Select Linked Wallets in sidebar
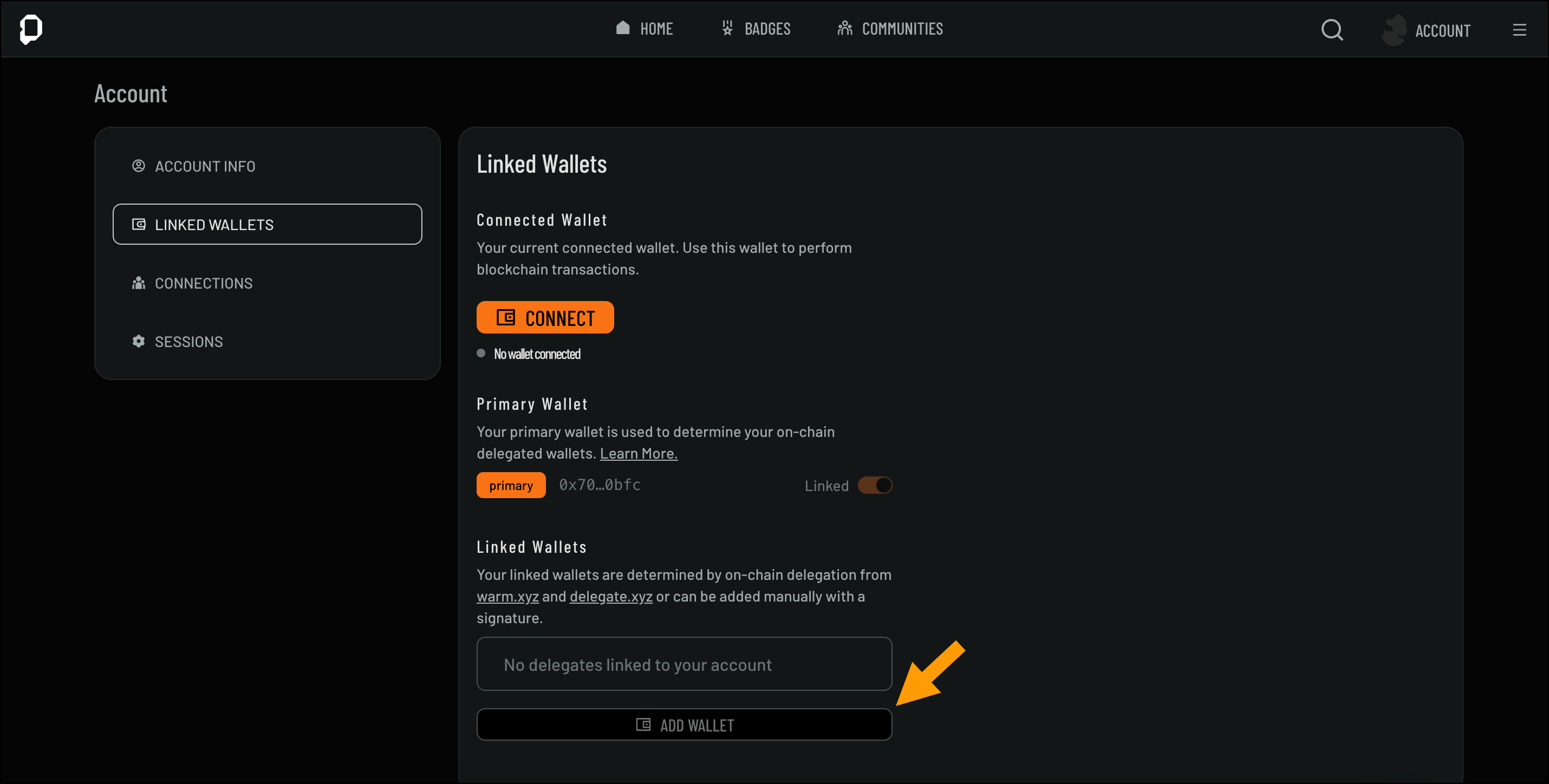Image resolution: width=1549 pixels, height=784 pixels. click(267, 224)
